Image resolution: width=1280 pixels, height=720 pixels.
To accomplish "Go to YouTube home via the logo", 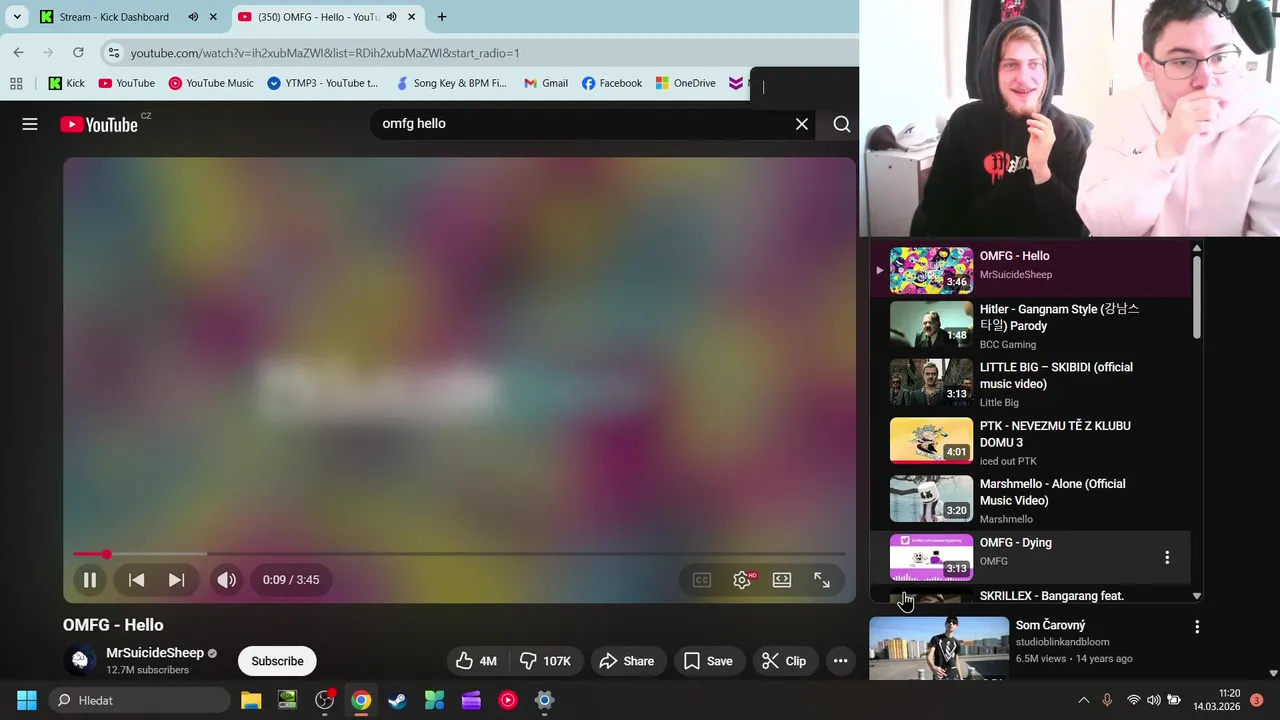I will tap(99, 124).
